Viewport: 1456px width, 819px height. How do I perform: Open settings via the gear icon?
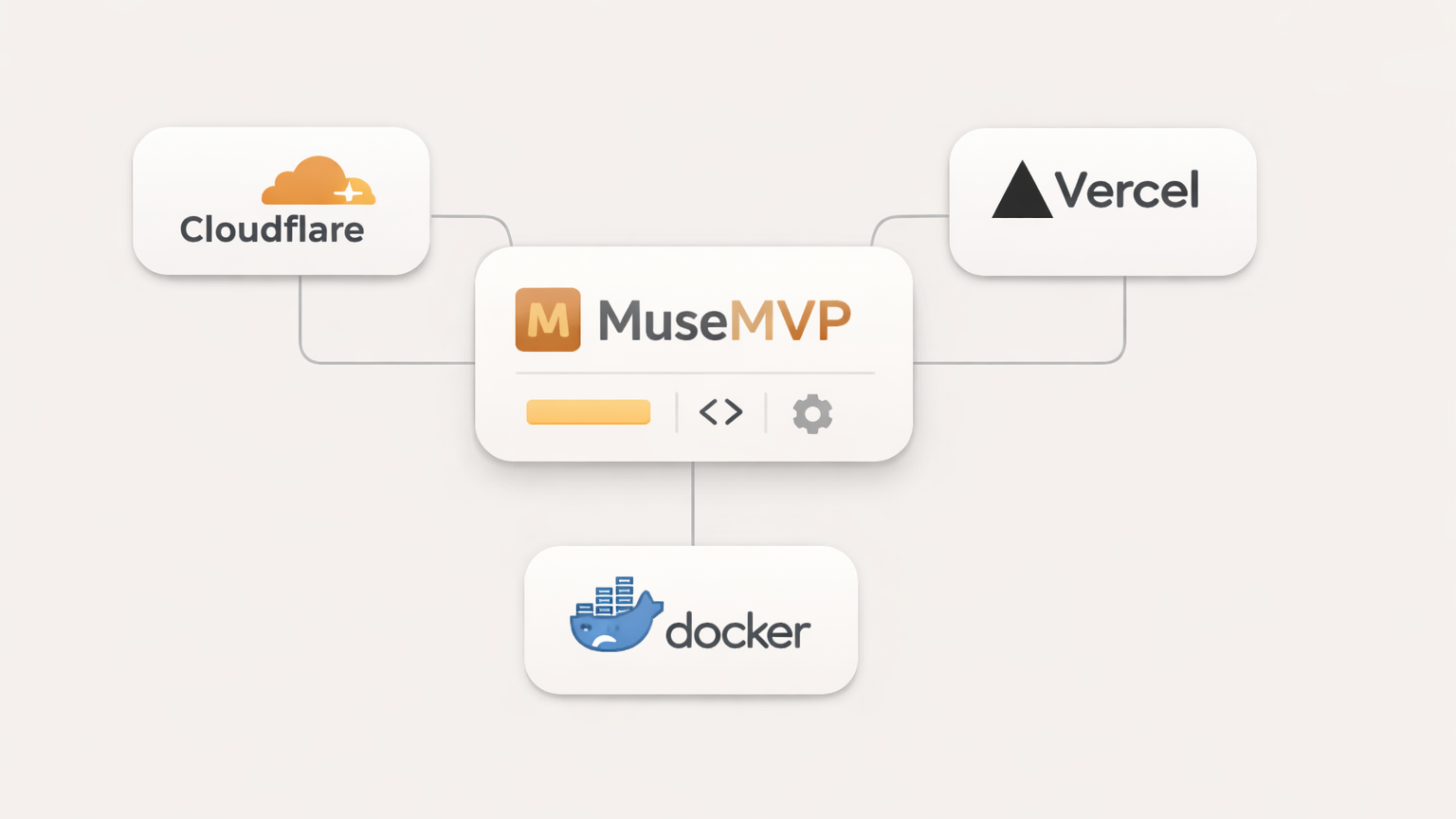[x=810, y=412]
